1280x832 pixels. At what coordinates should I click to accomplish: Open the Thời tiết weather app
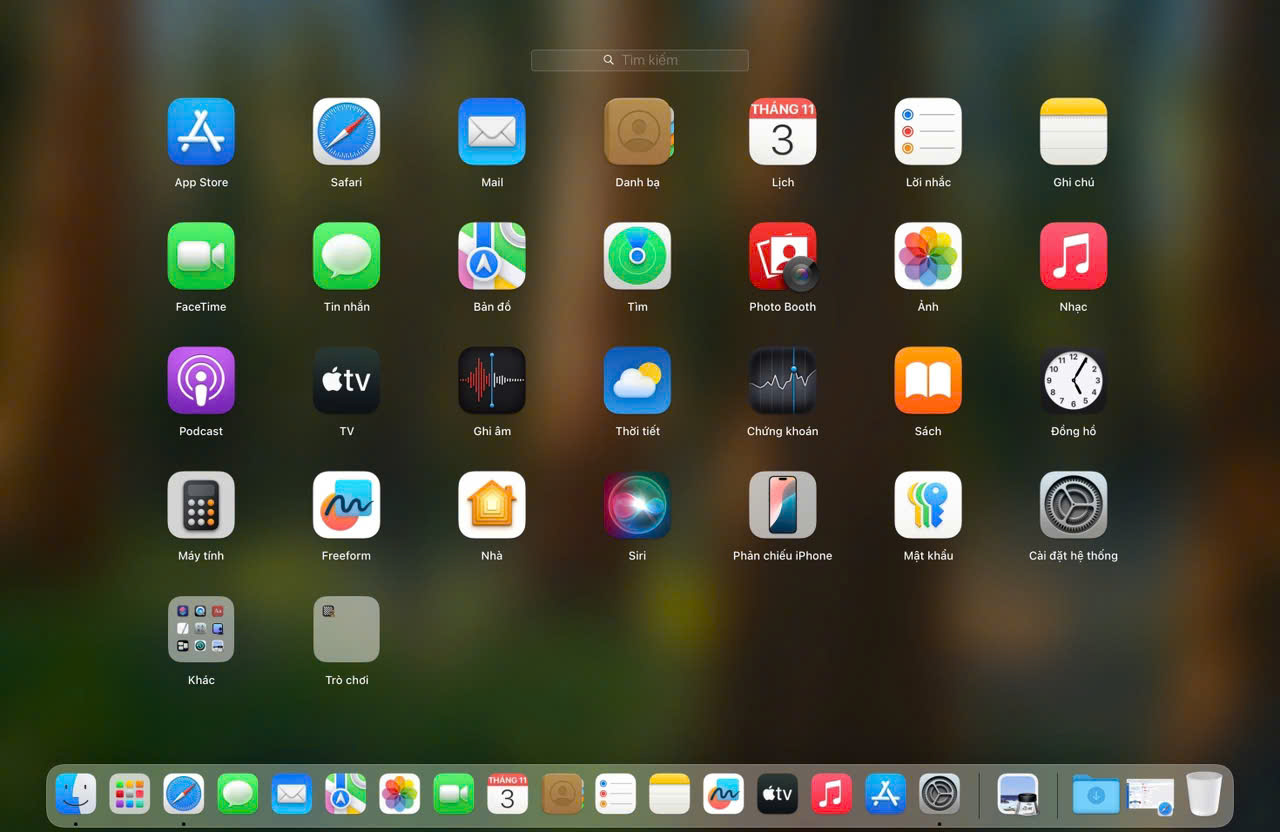click(x=637, y=380)
